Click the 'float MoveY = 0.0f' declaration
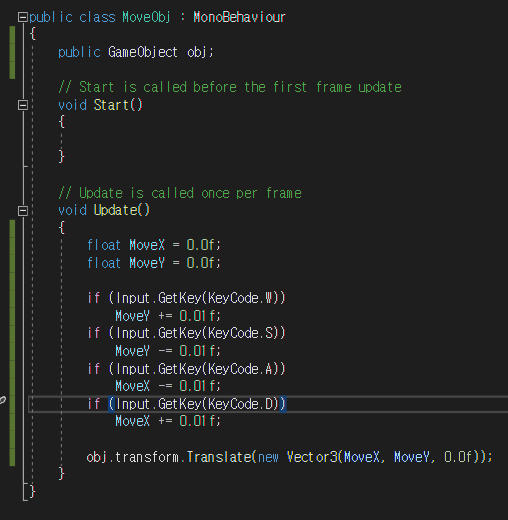508x520 pixels. 154,263
